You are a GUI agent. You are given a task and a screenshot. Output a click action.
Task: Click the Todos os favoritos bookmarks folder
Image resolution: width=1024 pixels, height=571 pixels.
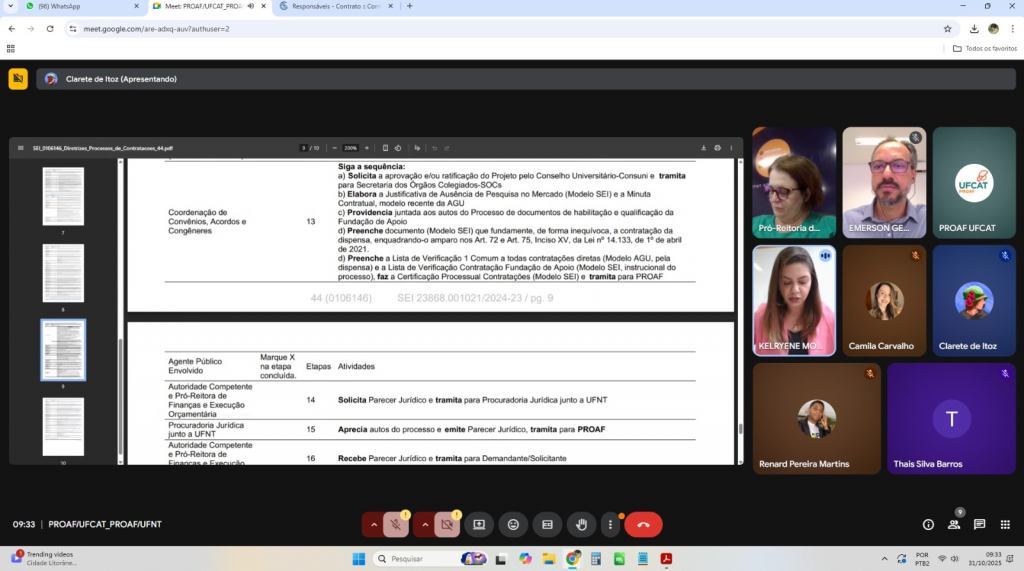pos(985,48)
